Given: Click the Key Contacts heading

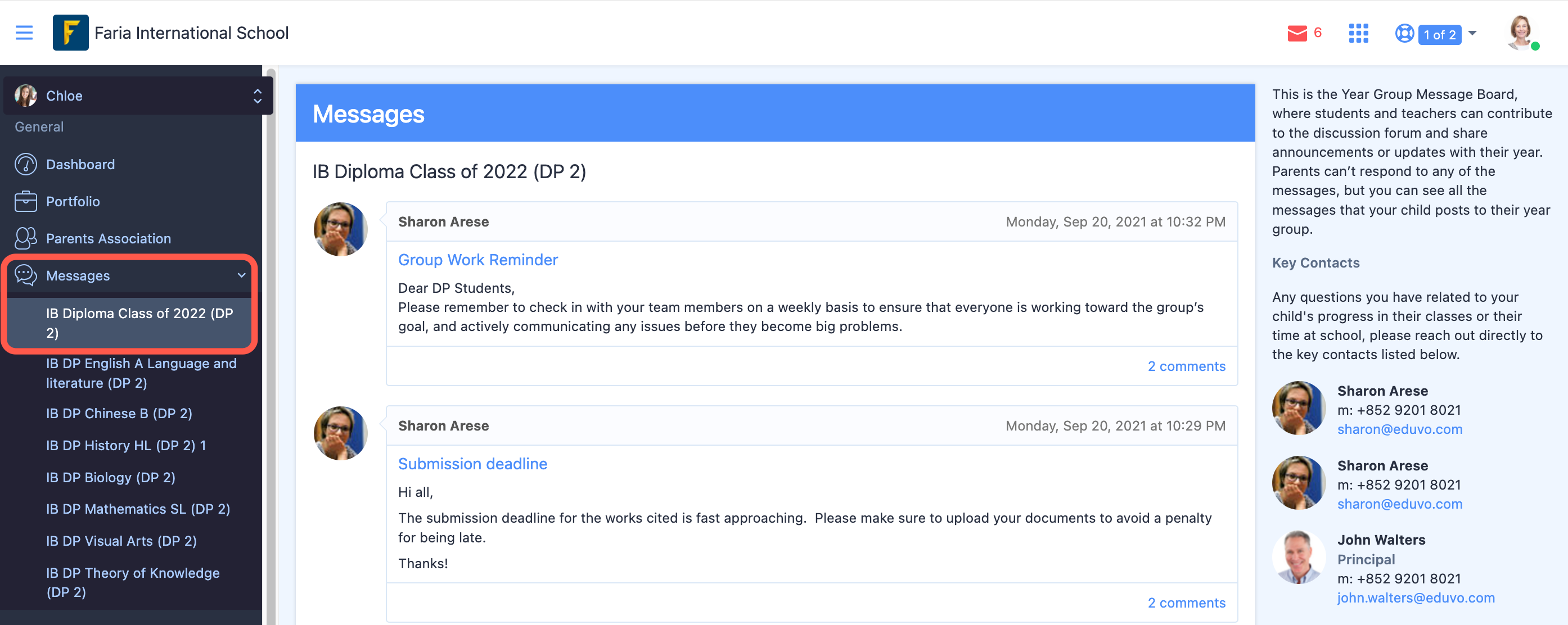Looking at the screenshot, I should coord(1315,263).
